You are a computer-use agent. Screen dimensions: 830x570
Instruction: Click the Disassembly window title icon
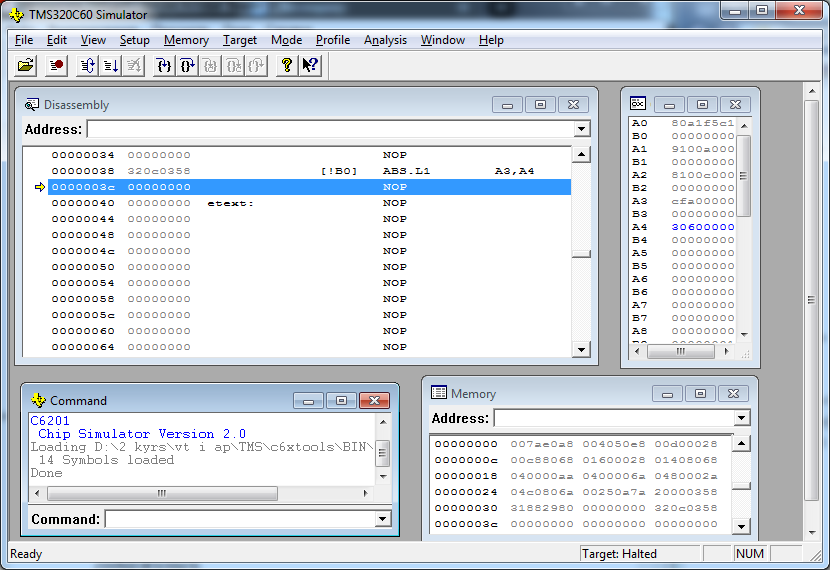point(32,104)
